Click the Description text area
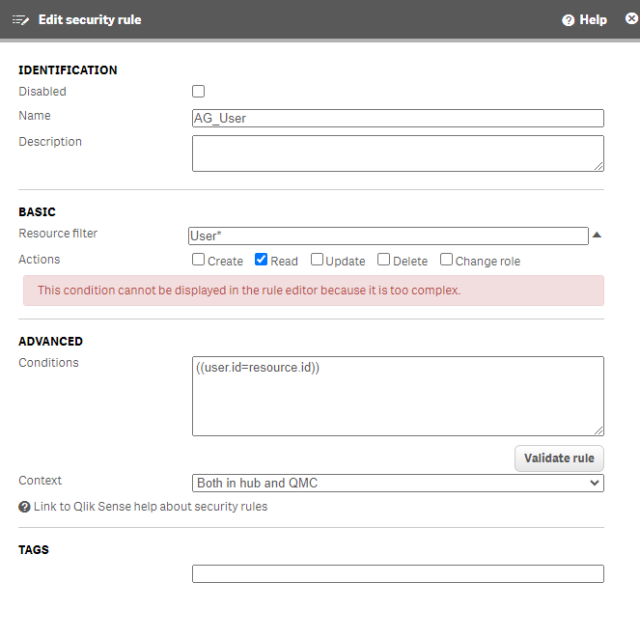 [397, 153]
